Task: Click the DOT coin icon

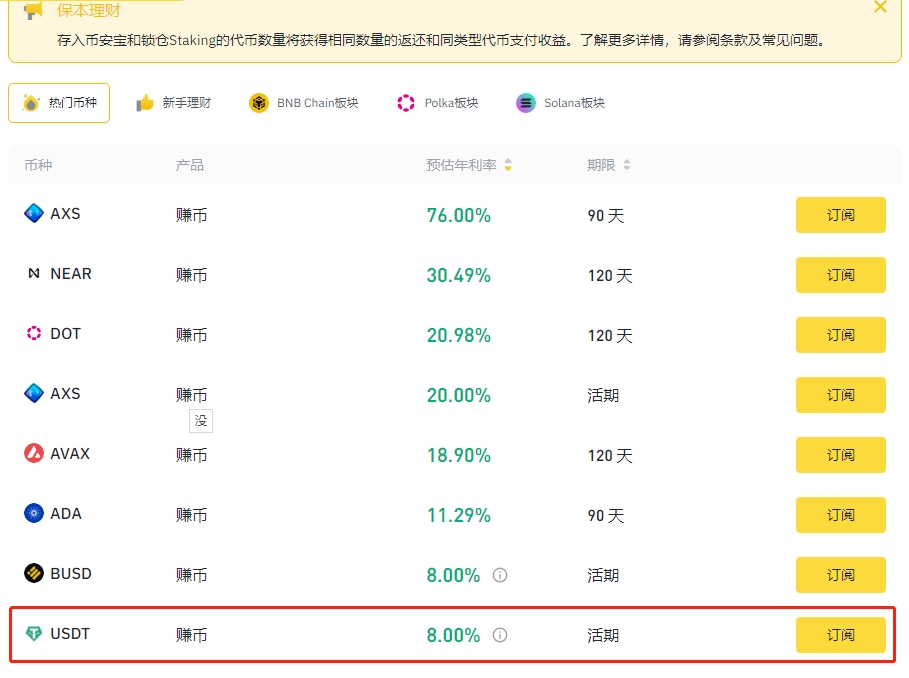Action: click(34, 334)
